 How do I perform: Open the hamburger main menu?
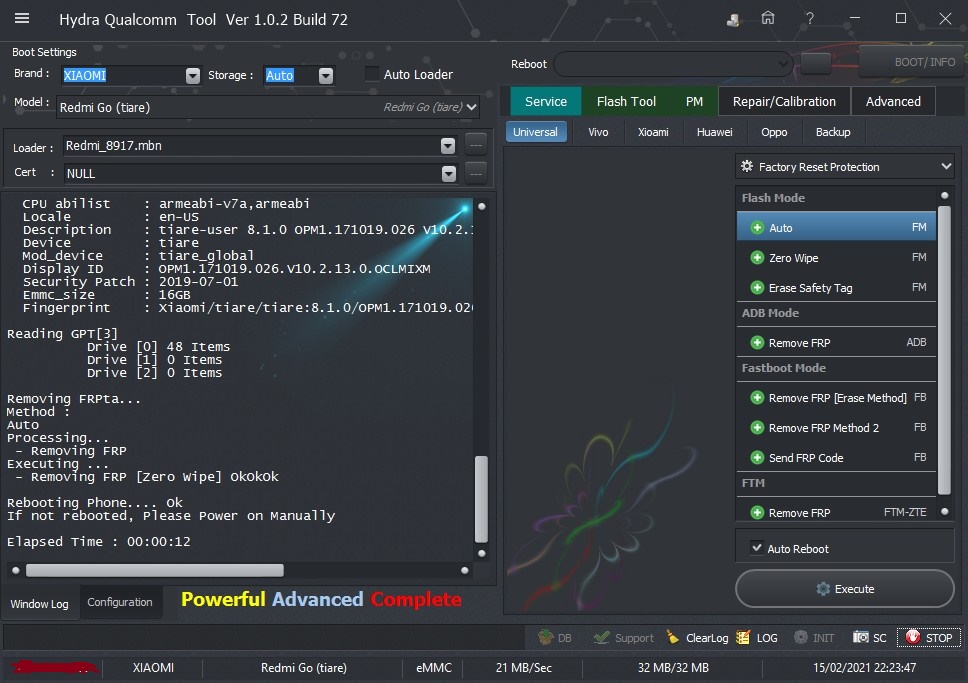point(22,19)
